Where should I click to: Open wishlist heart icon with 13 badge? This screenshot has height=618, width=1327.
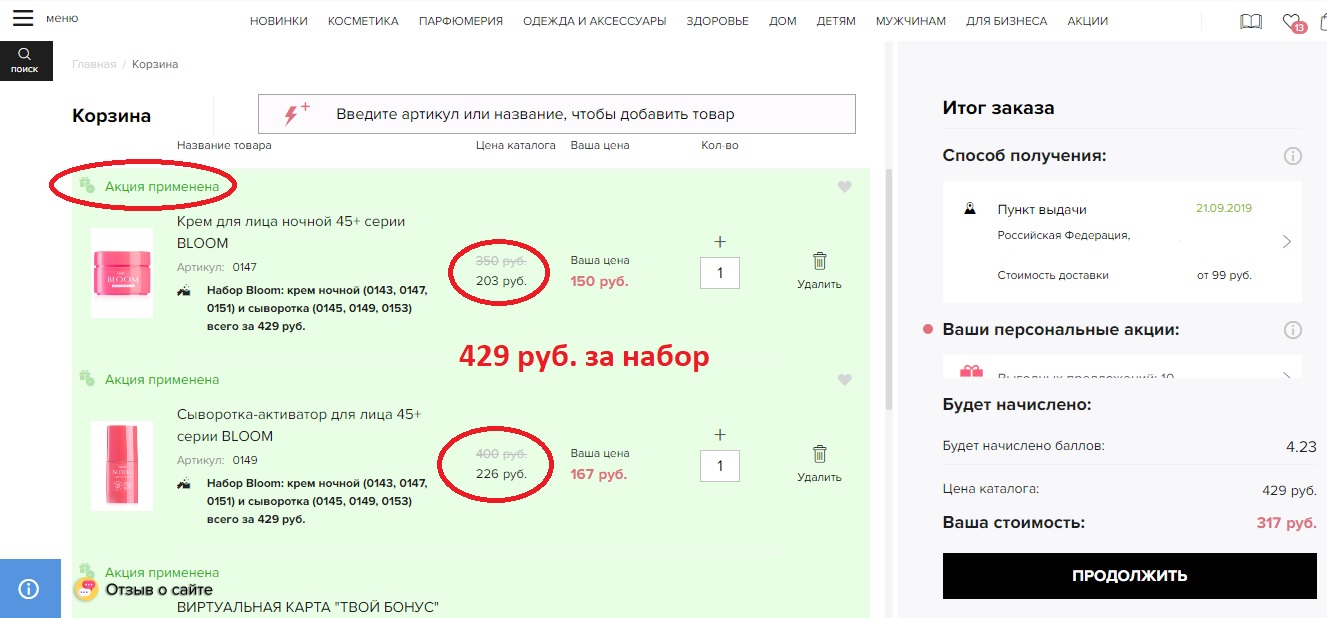click(1294, 22)
